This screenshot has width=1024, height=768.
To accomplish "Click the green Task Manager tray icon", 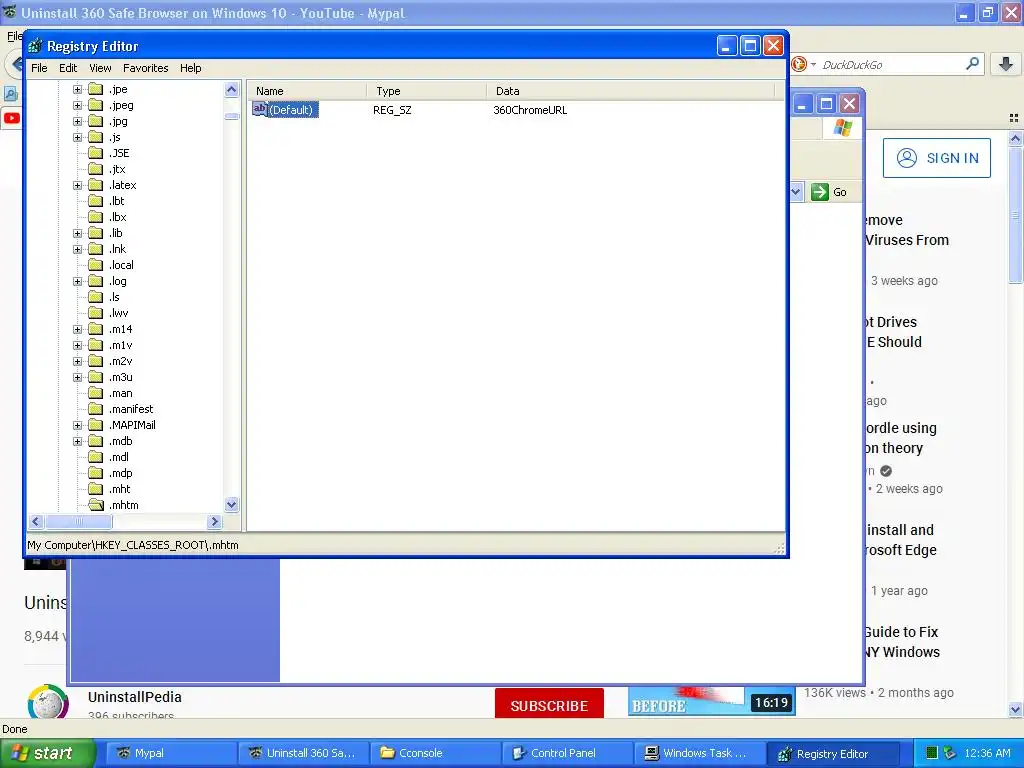I will [931, 753].
